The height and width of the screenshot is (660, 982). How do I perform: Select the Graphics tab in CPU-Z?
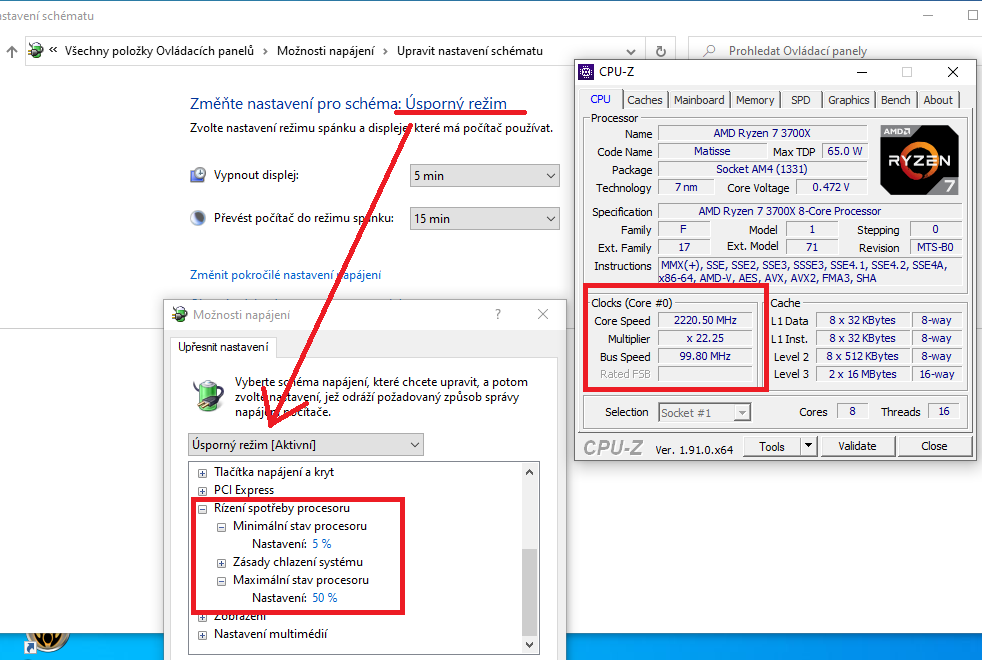click(849, 100)
